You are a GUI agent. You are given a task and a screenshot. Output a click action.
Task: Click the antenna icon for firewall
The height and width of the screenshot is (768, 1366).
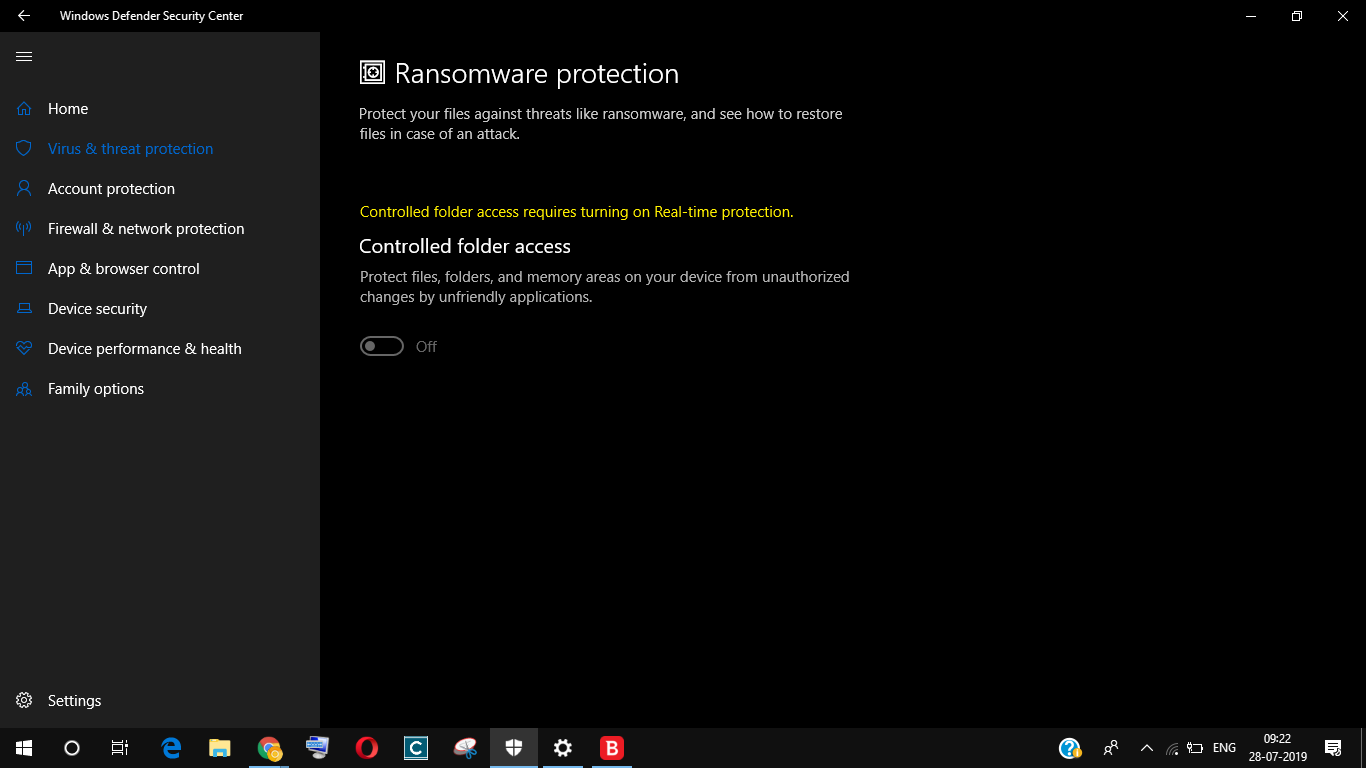pos(24,228)
